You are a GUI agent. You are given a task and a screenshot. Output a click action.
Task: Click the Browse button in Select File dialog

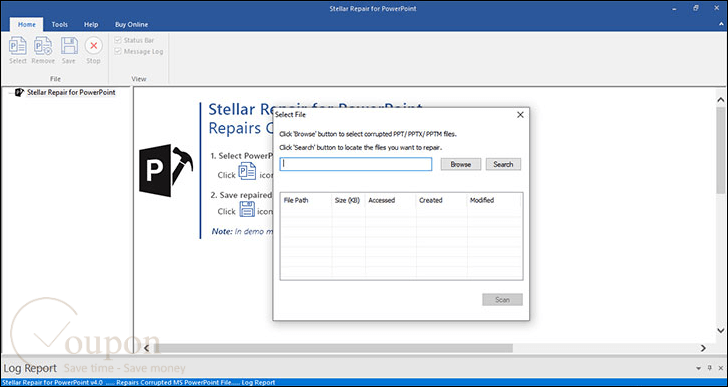pos(461,164)
